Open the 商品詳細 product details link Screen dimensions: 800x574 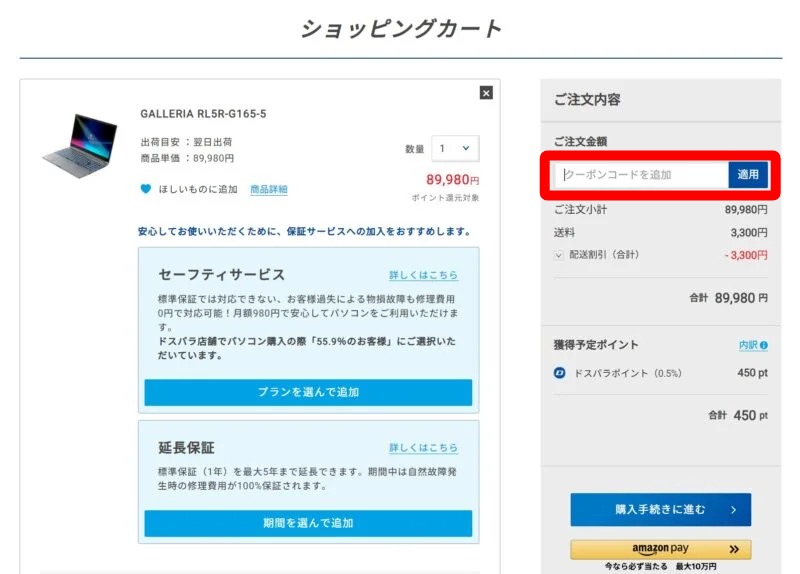click(269, 189)
